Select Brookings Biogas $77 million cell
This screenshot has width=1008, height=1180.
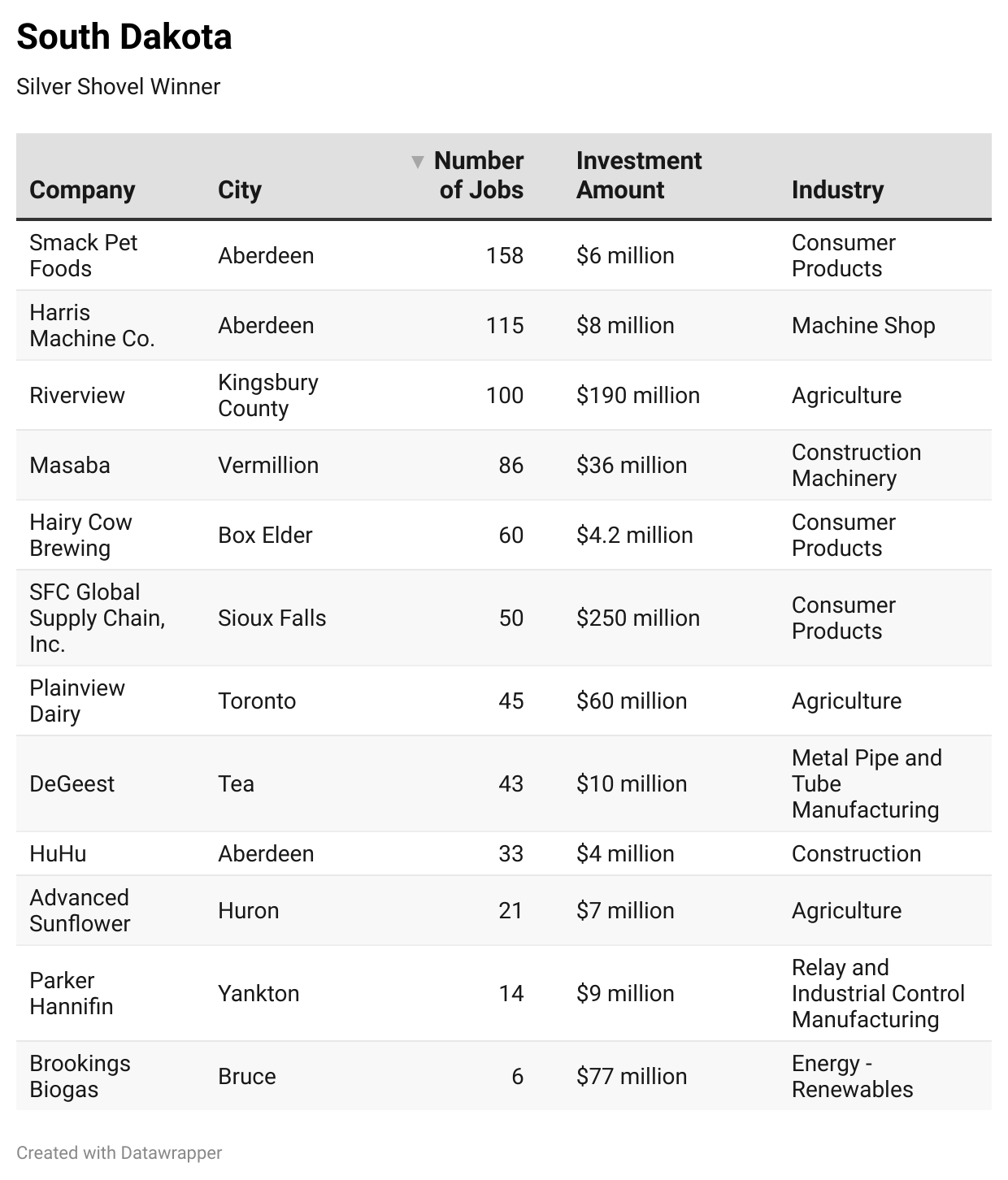click(x=632, y=1077)
